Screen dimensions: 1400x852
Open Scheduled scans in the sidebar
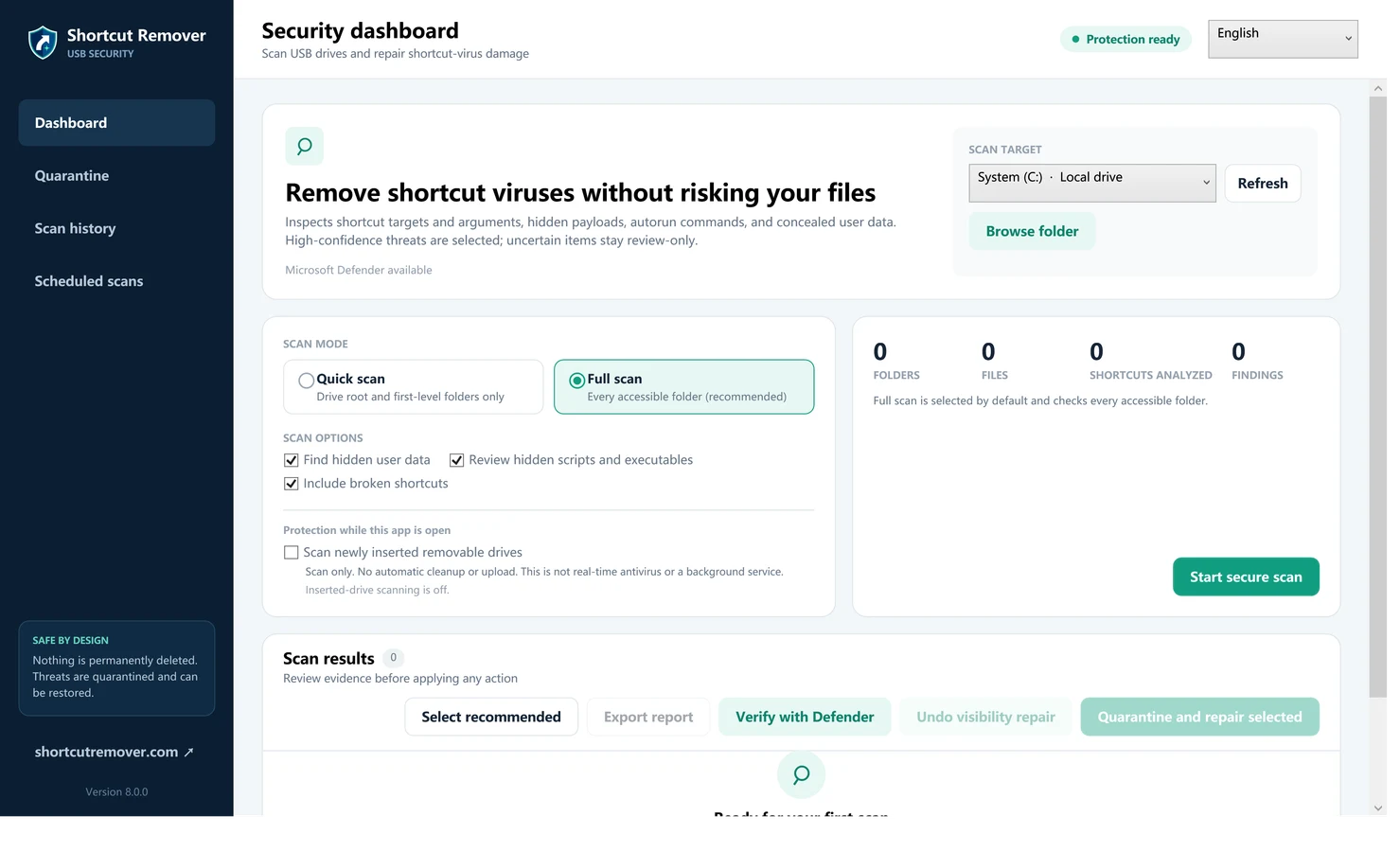point(116,281)
